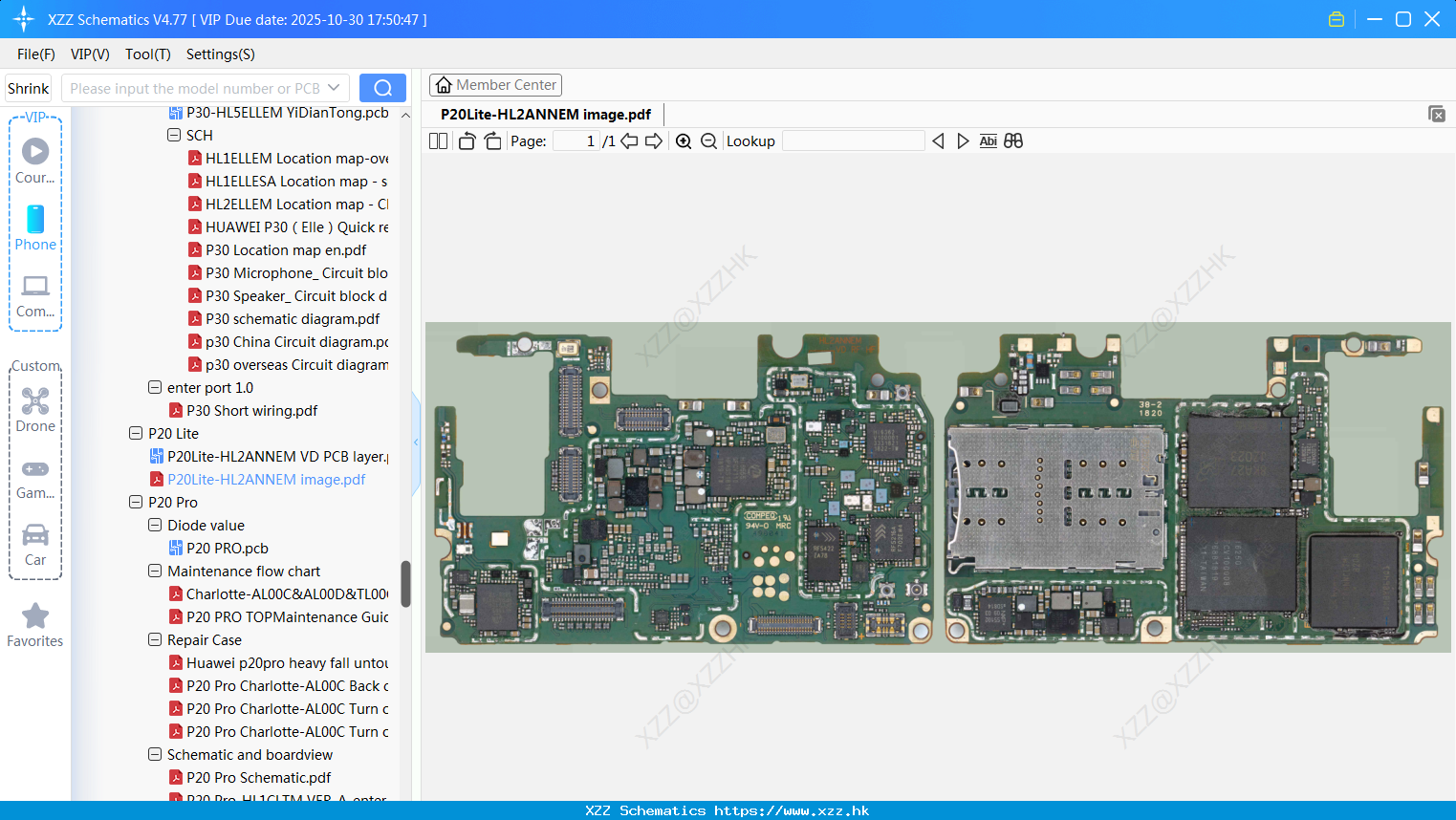Image resolution: width=1456 pixels, height=820 pixels.
Task: Open the Courses section in the sidebar
Action: coord(35,161)
